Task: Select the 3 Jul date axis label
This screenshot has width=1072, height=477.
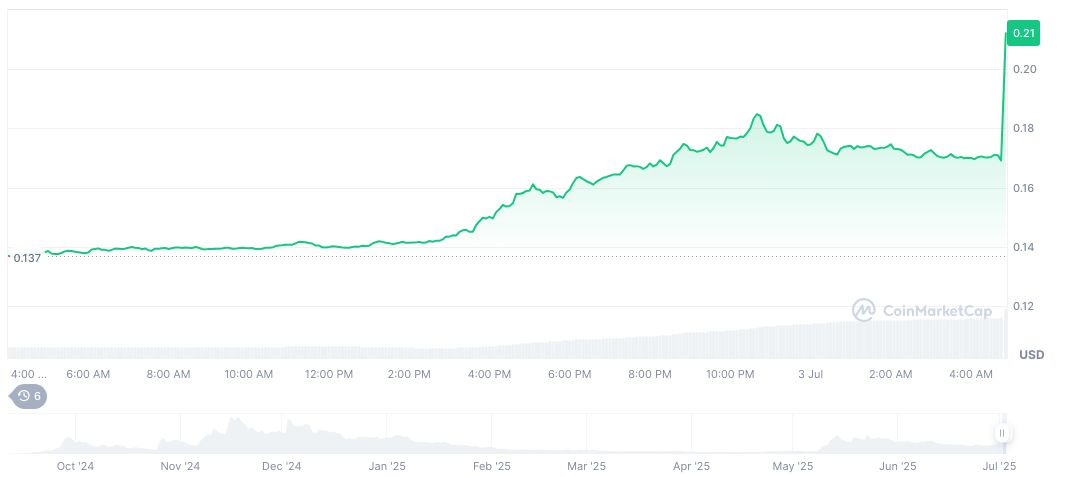Action: [x=809, y=374]
